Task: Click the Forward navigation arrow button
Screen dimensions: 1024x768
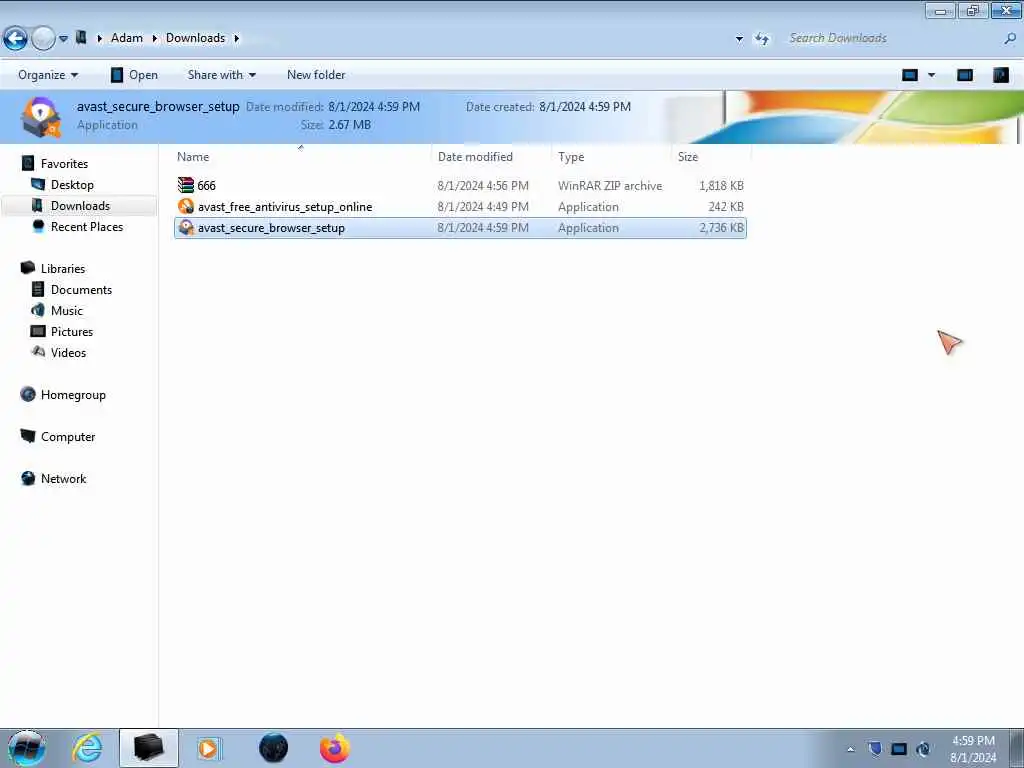Action: tap(43, 39)
